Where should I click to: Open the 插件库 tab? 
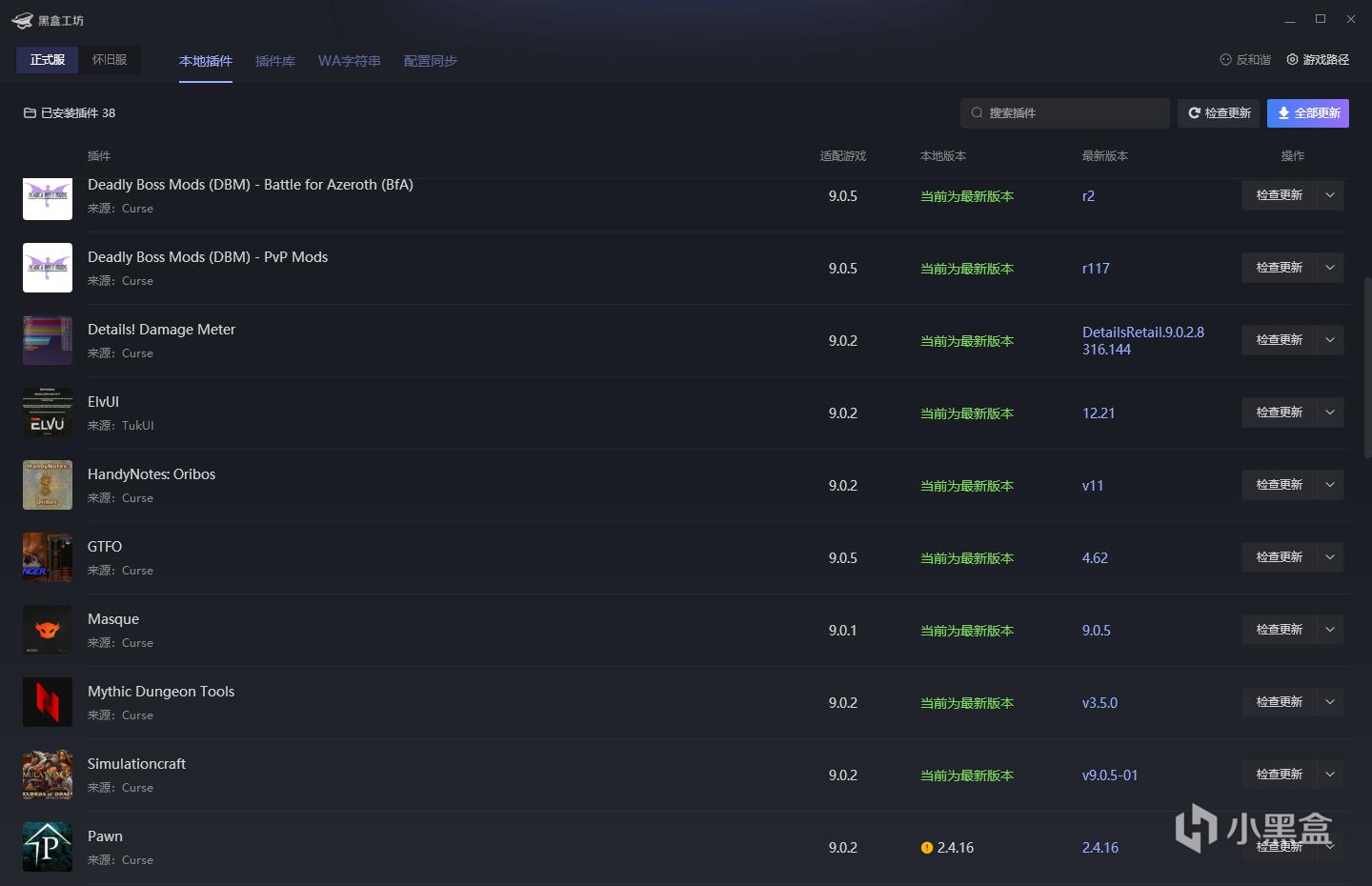click(275, 61)
